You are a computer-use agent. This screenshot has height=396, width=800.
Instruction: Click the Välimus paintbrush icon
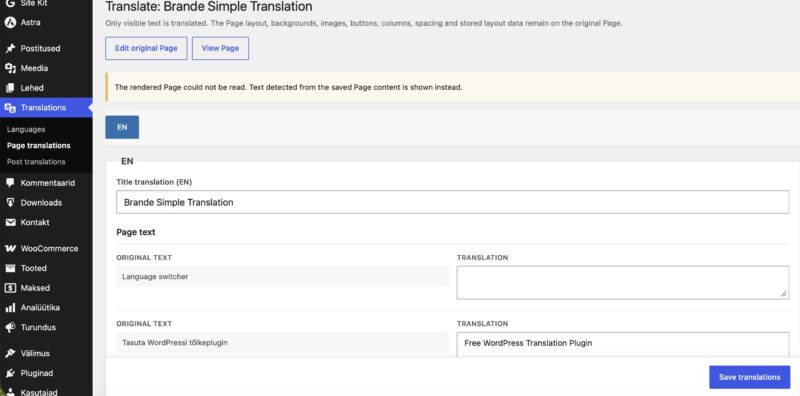(10, 353)
